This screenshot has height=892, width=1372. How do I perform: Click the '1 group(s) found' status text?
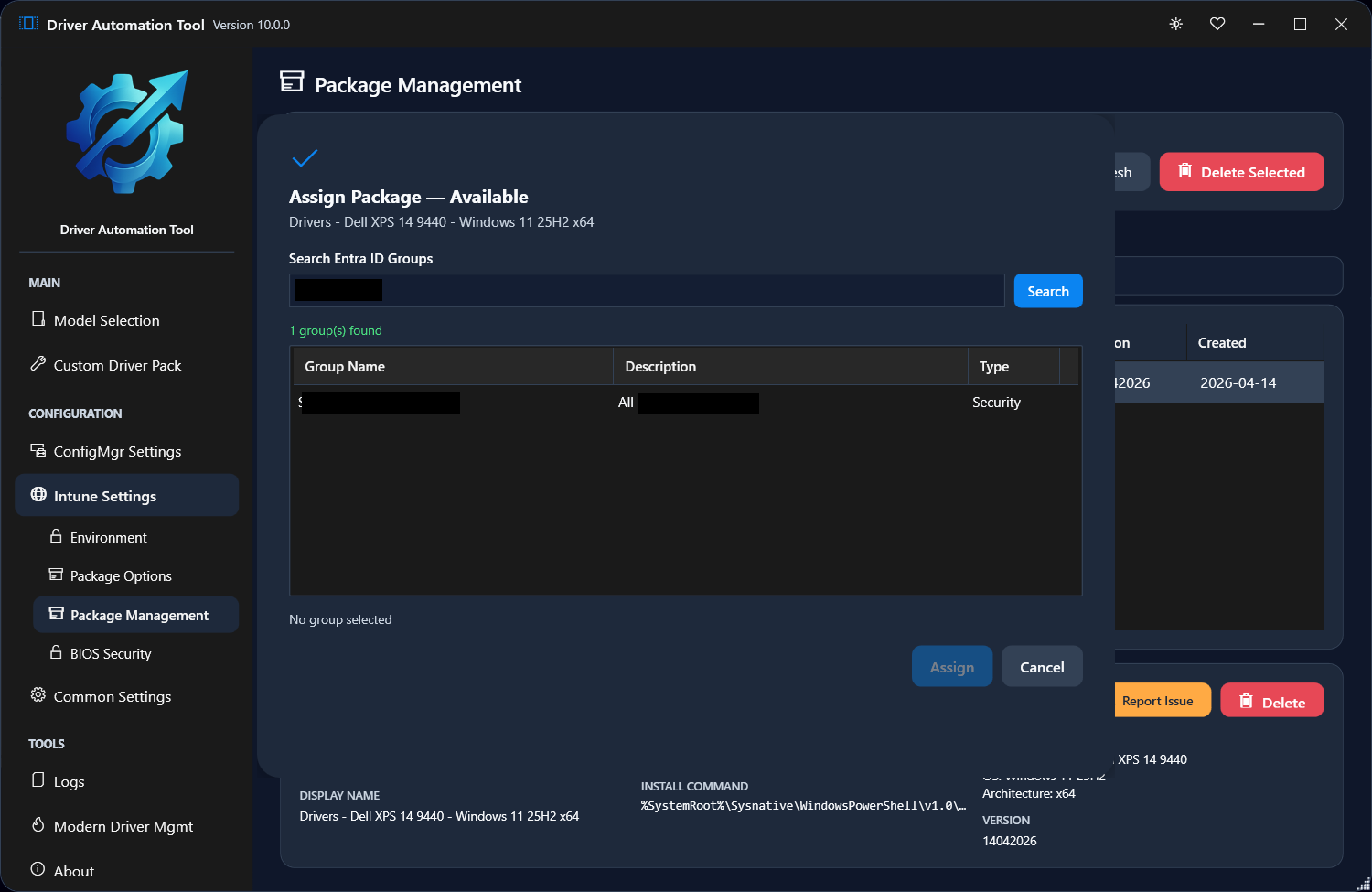[x=336, y=330]
